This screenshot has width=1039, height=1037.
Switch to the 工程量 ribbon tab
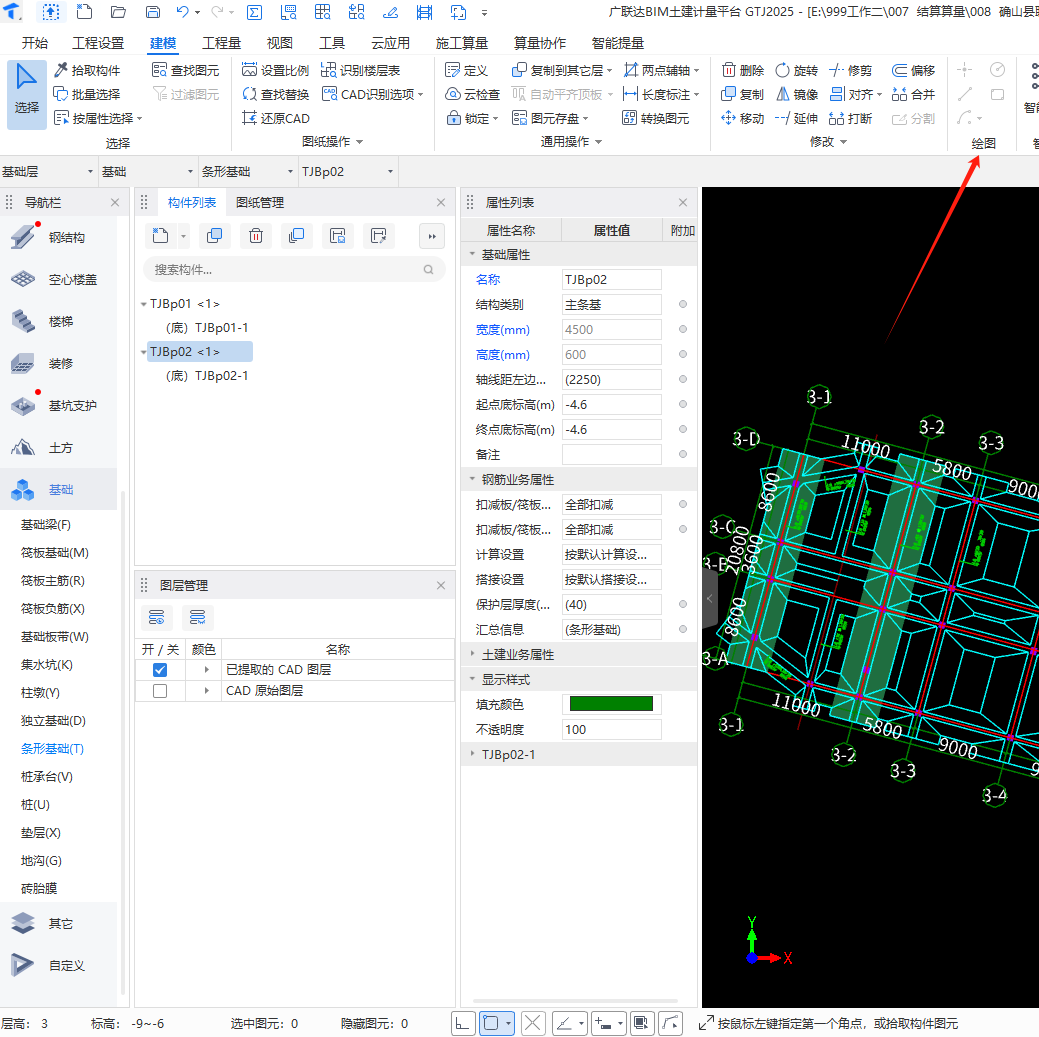pos(221,43)
